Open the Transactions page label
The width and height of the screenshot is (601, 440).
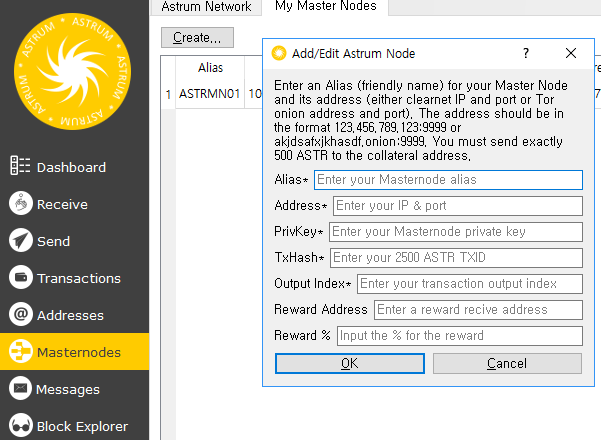pos(79,278)
